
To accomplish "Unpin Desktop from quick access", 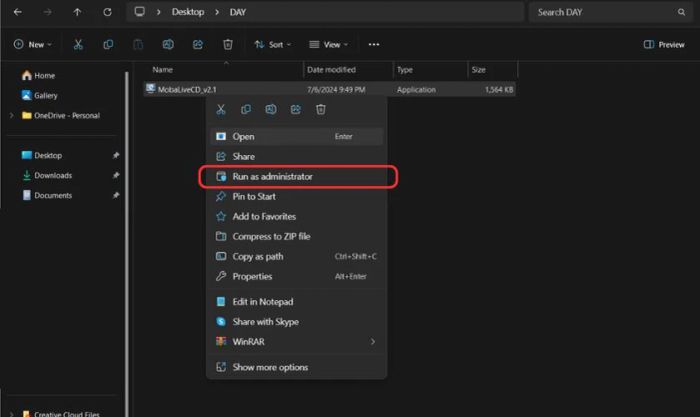I will [x=116, y=155].
